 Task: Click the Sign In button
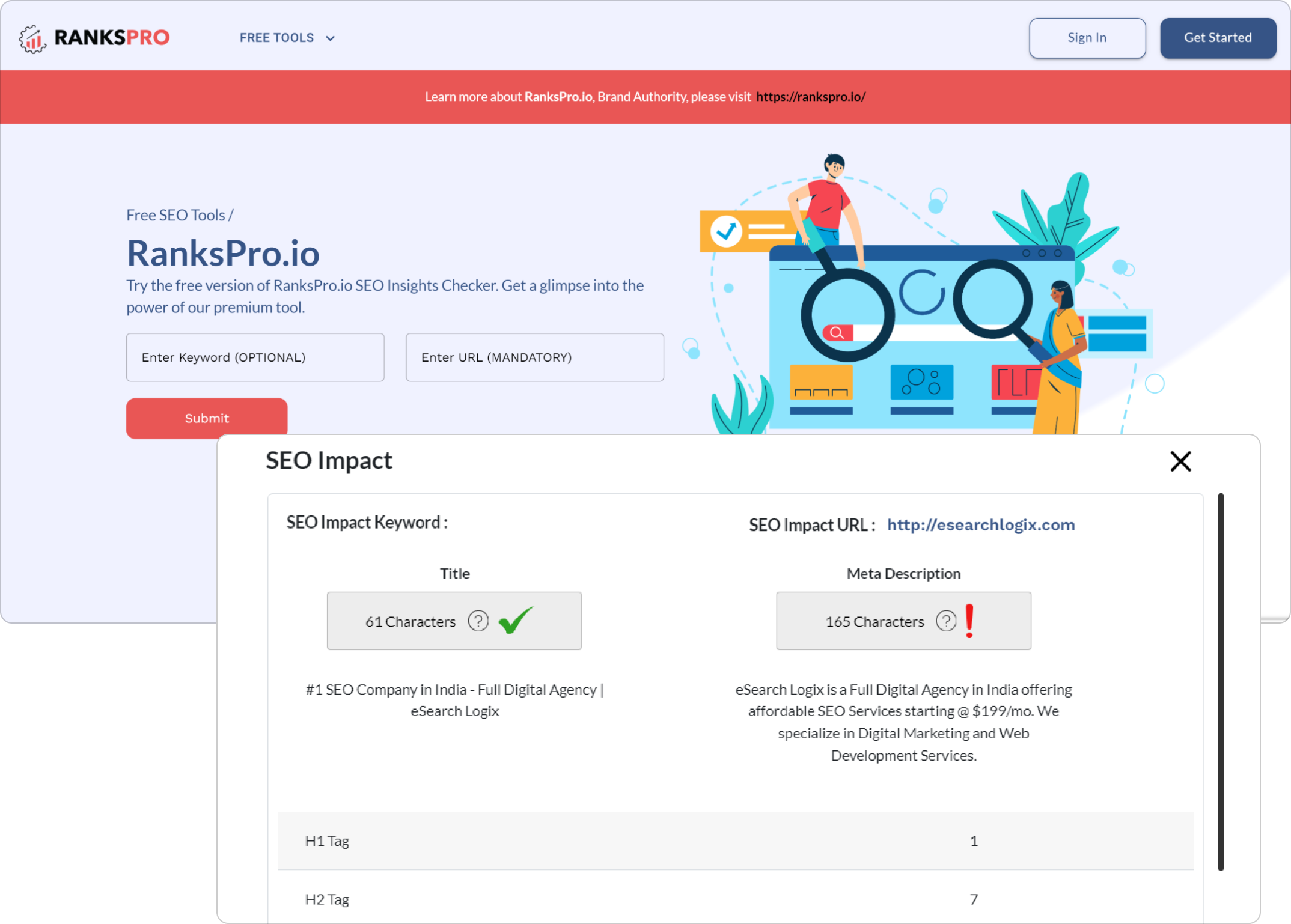click(x=1087, y=37)
